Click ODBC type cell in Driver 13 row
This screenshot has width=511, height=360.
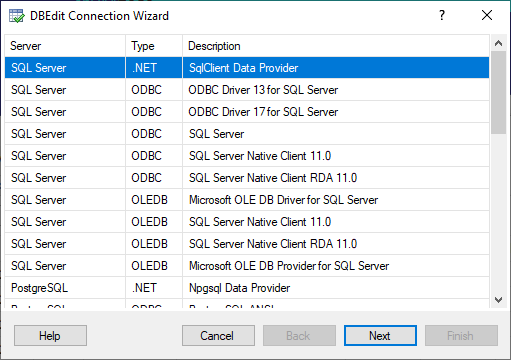point(154,90)
